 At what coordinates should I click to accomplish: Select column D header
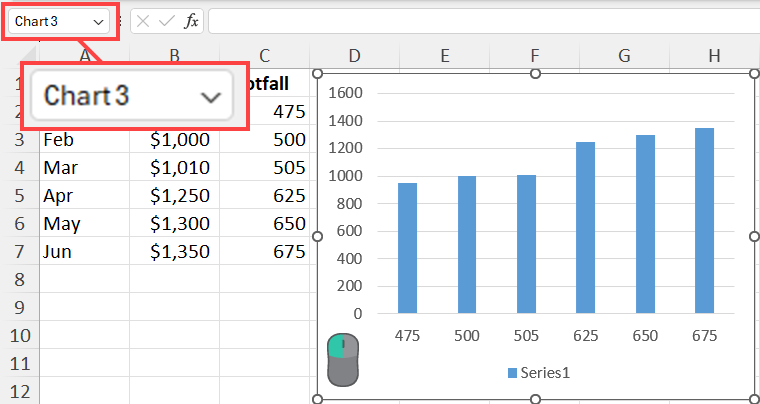click(x=354, y=56)
